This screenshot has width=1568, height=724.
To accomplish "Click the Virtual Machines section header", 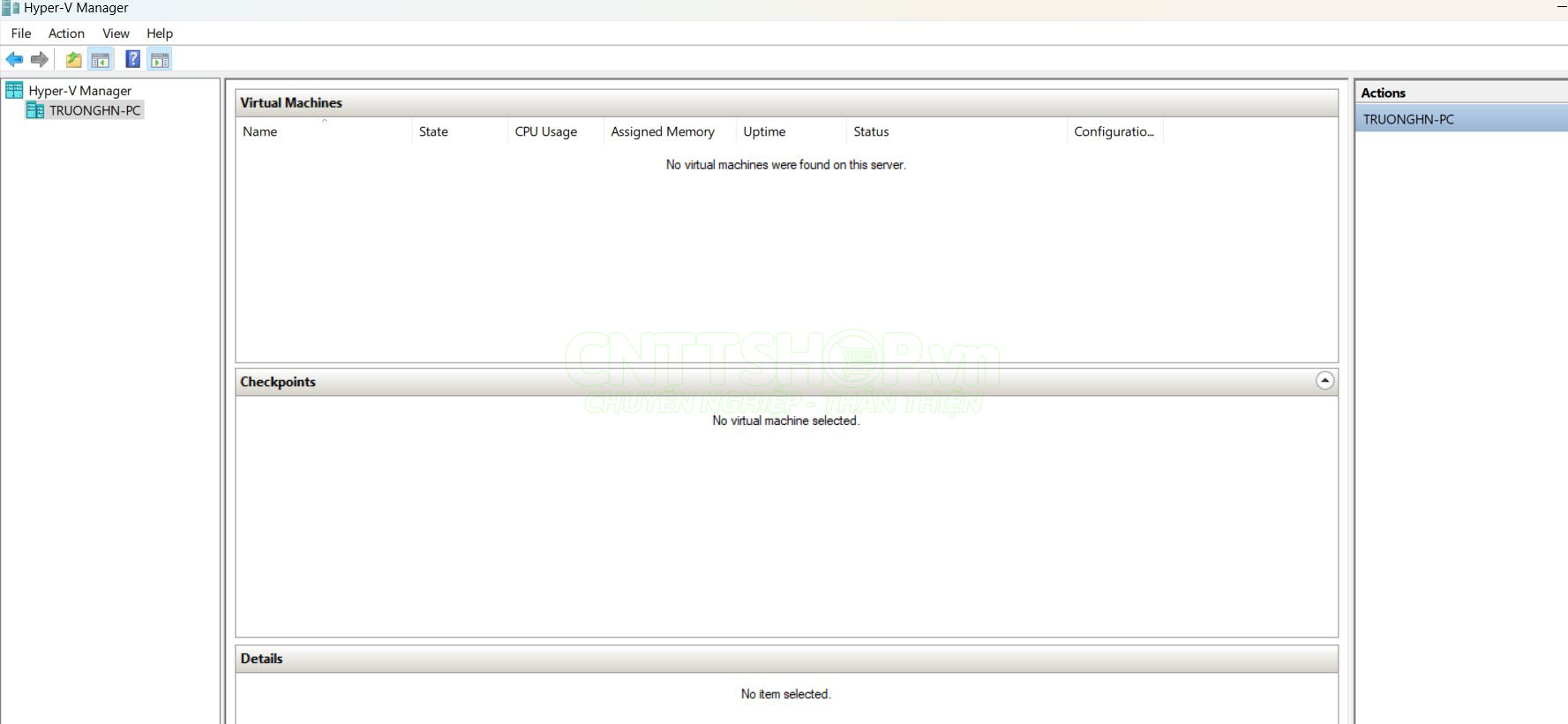I will pyautogui.click(x=786, y=103).
